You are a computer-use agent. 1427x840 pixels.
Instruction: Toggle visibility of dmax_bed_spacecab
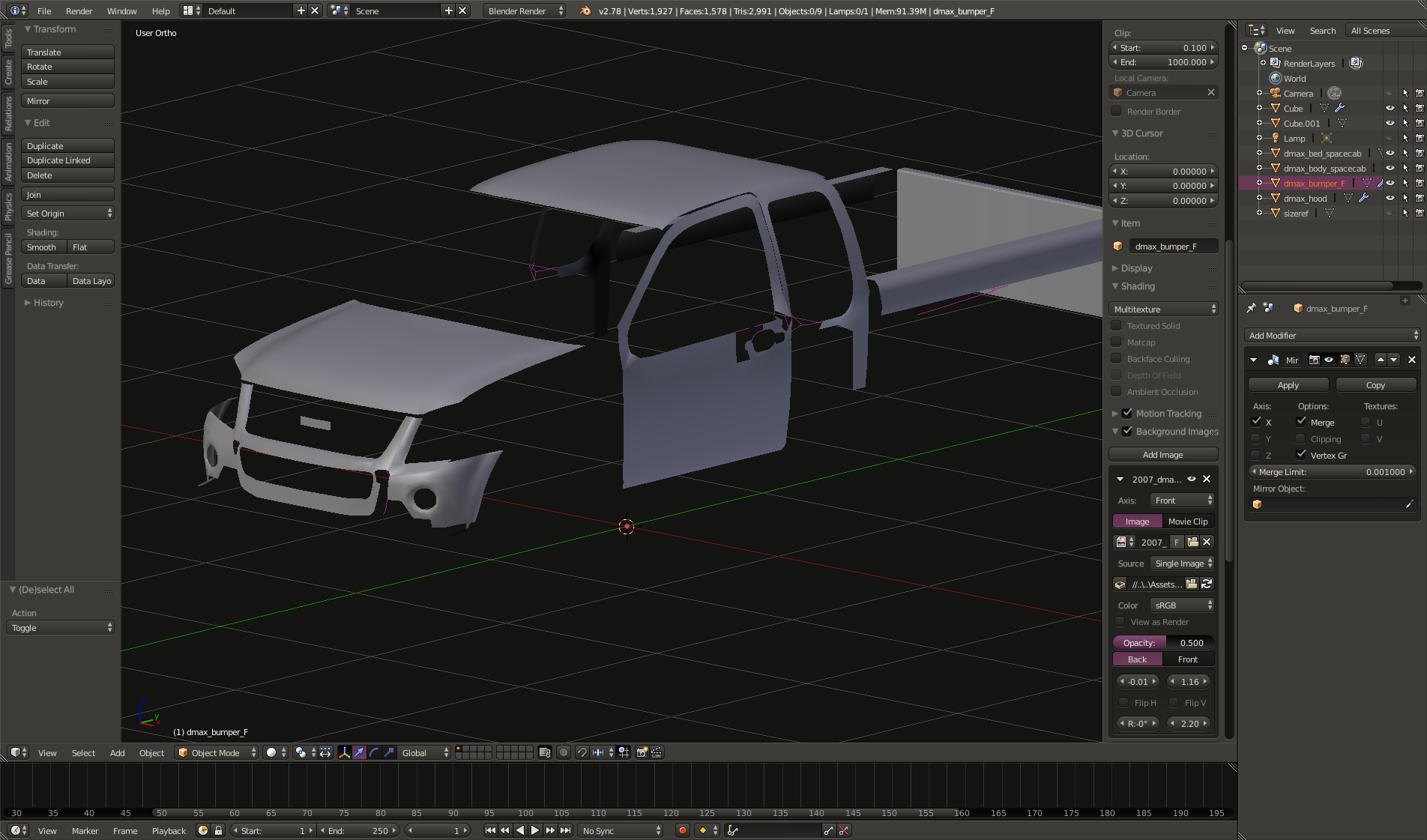[1390, 153]
